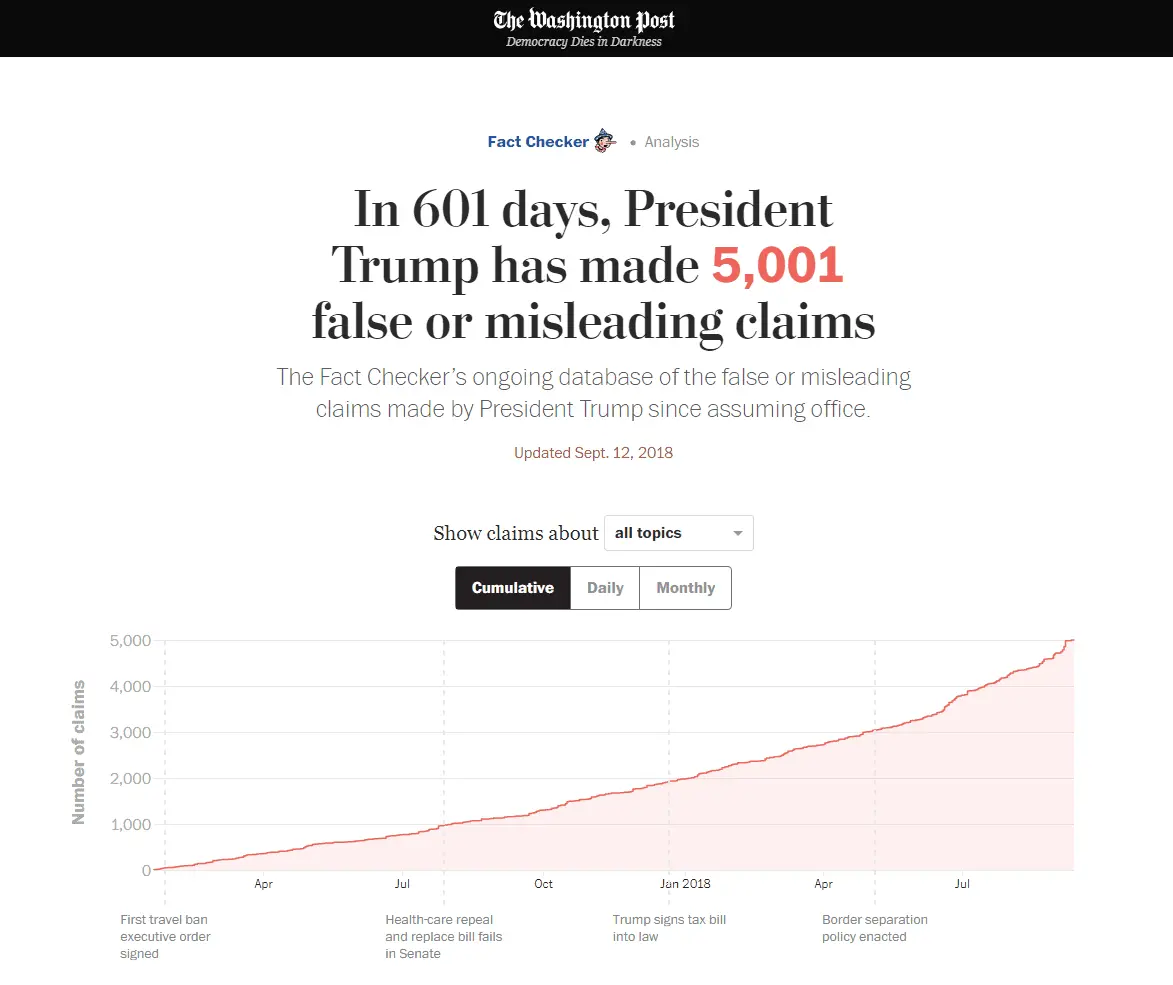Viewport: 1173px width, 985px height.
Task: Click the 'Jan 2018' axis label
Action: 685,884
